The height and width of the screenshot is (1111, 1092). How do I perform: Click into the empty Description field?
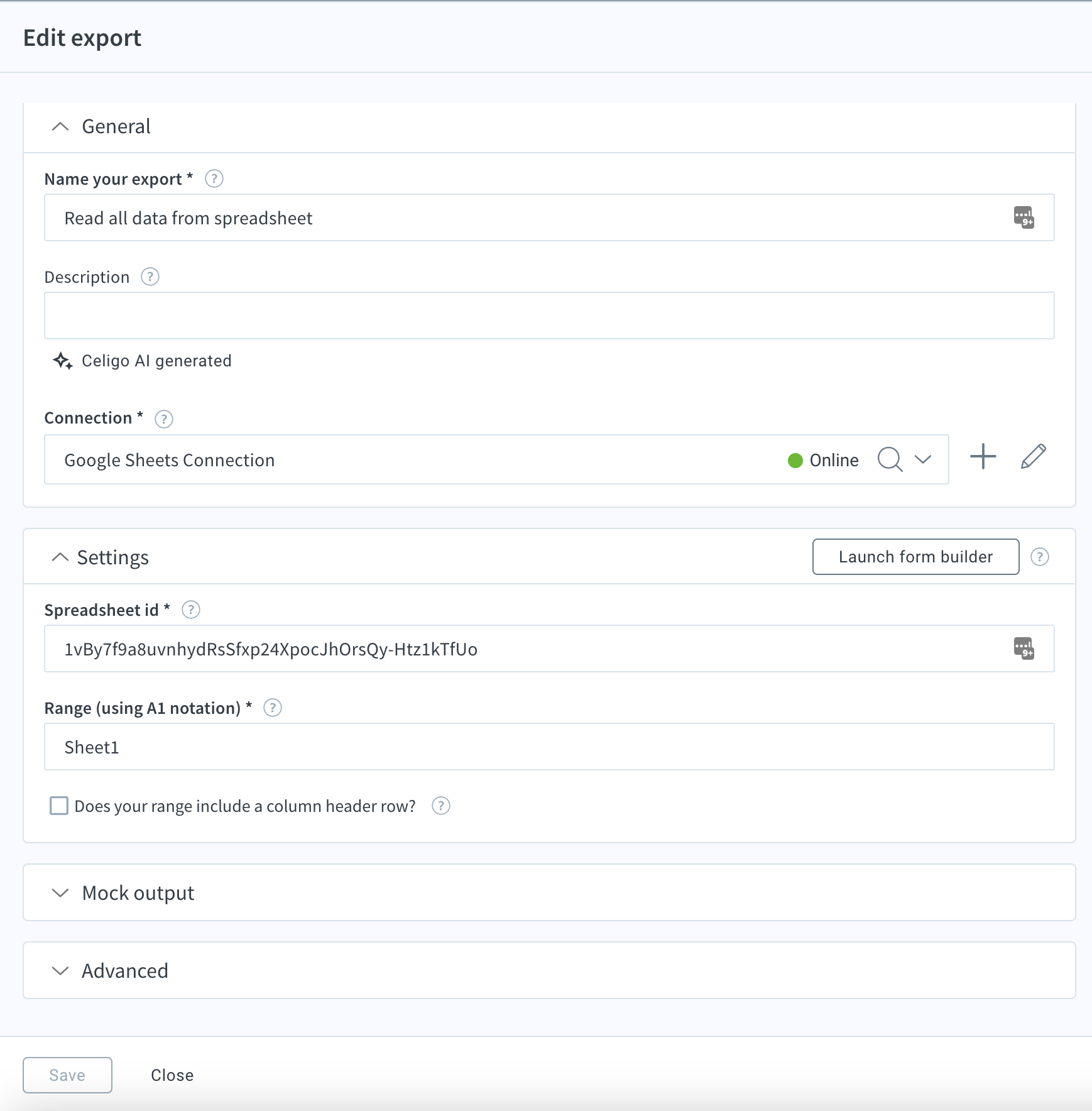point(547,315)
